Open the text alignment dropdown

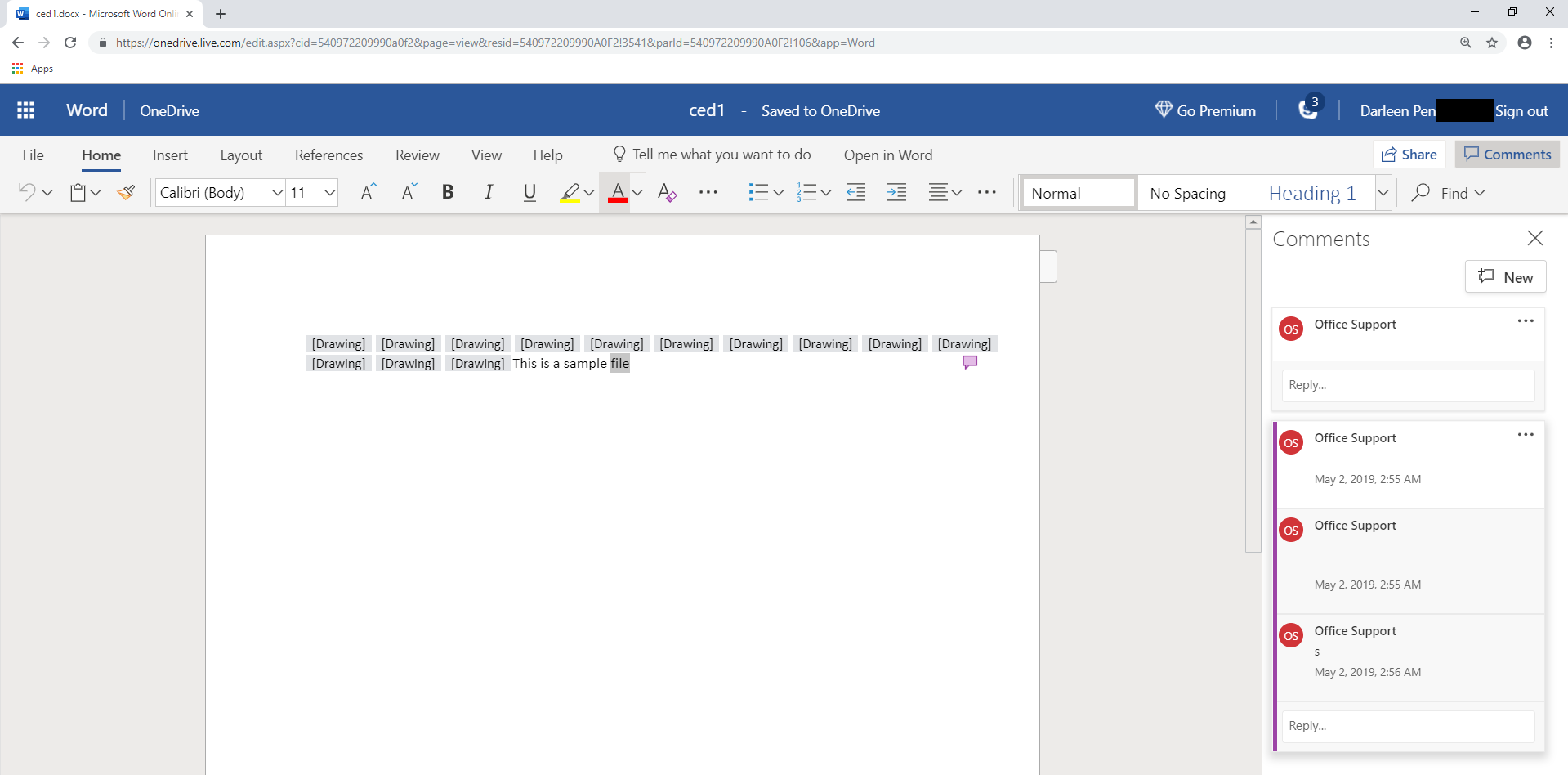[x=945, y=193]
